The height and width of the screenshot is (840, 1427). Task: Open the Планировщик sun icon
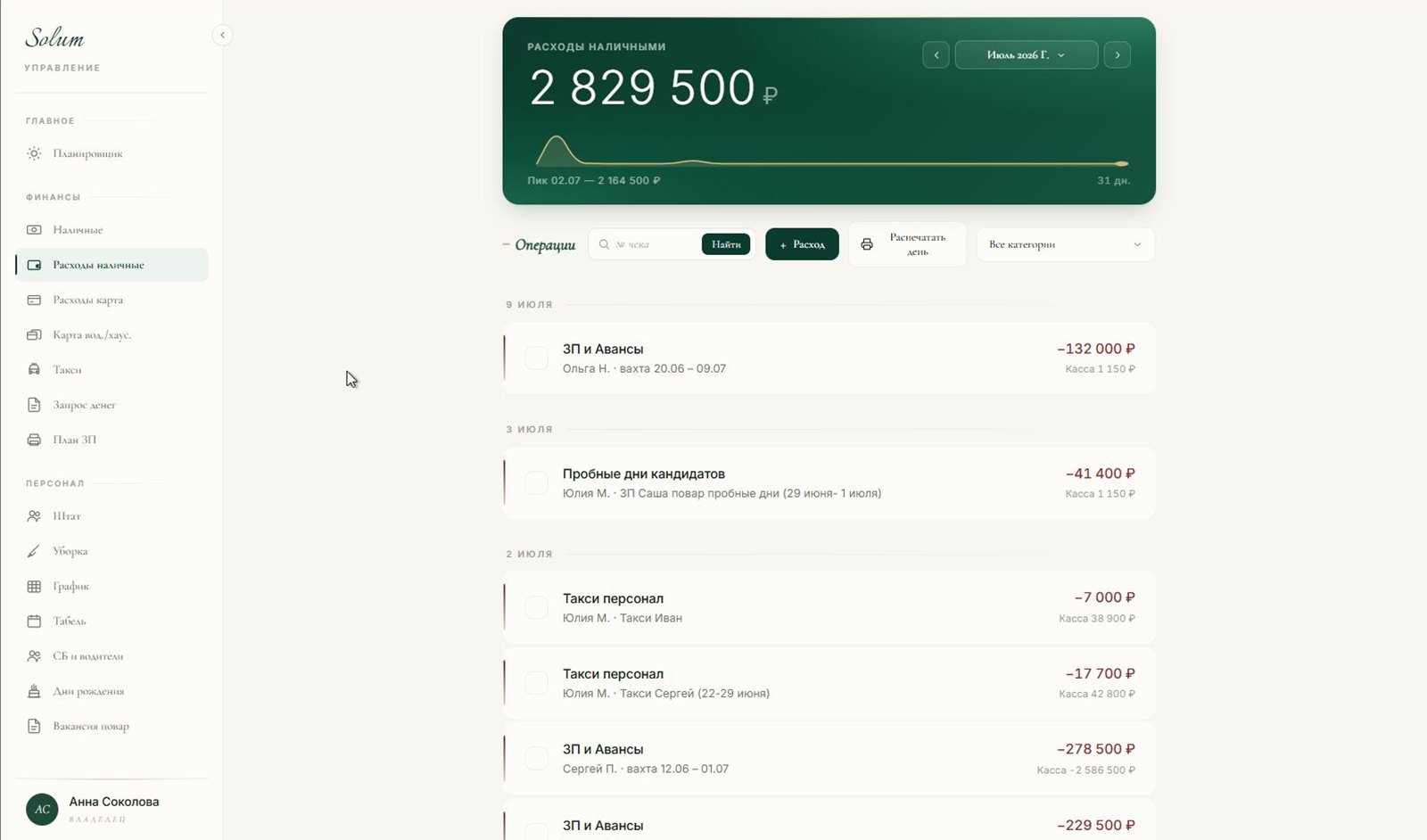[34, 153]
